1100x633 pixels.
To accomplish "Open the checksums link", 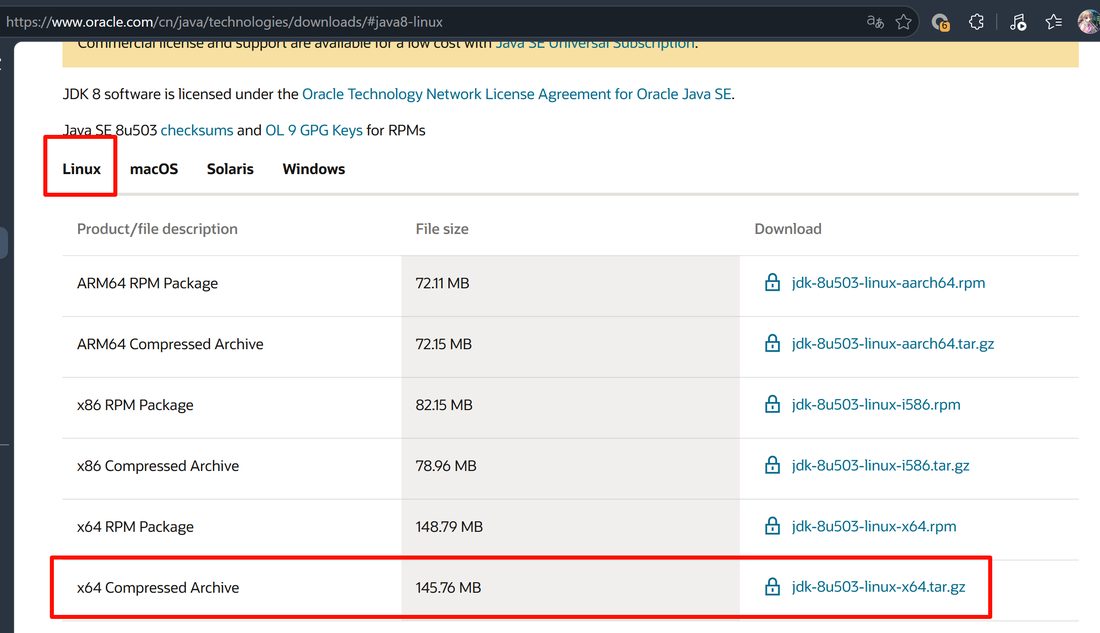I will point(196,130).
